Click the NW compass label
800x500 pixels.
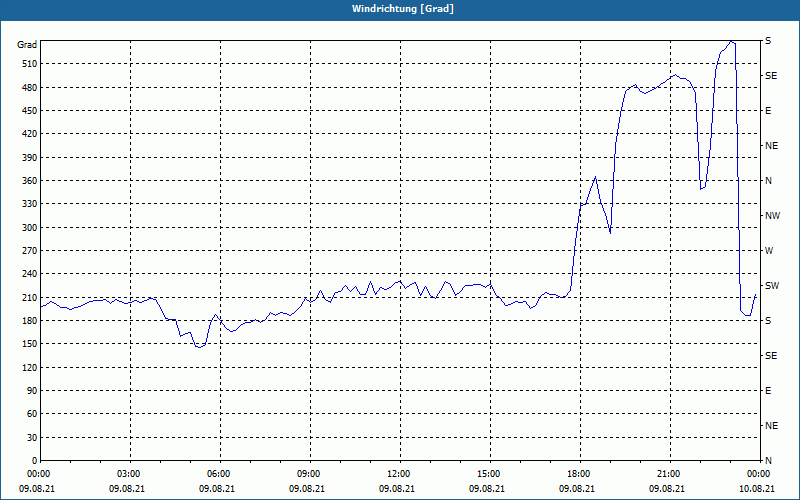tap(772, 216)
